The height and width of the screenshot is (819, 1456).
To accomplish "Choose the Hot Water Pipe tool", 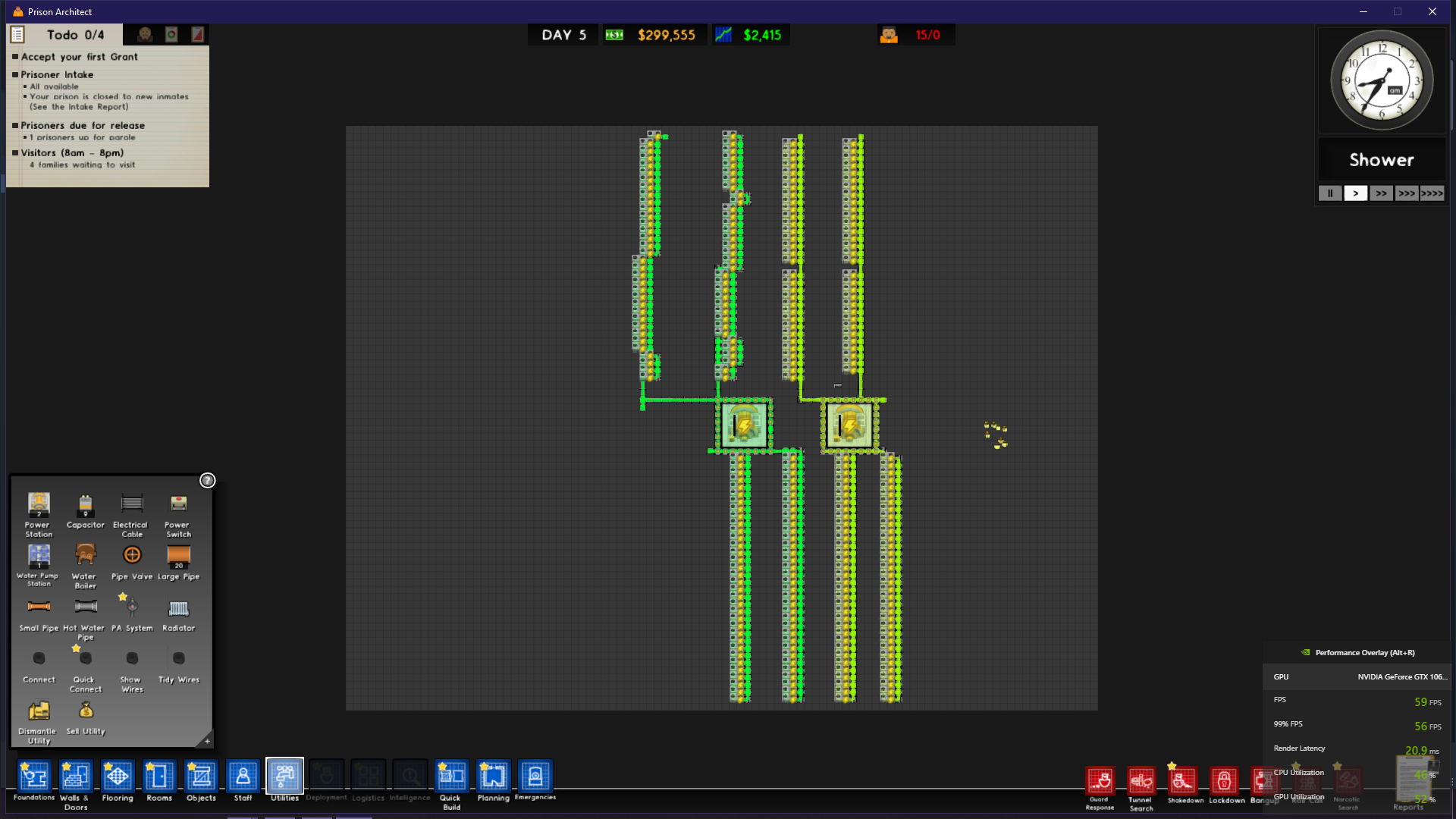I will (x=85, y=618).
